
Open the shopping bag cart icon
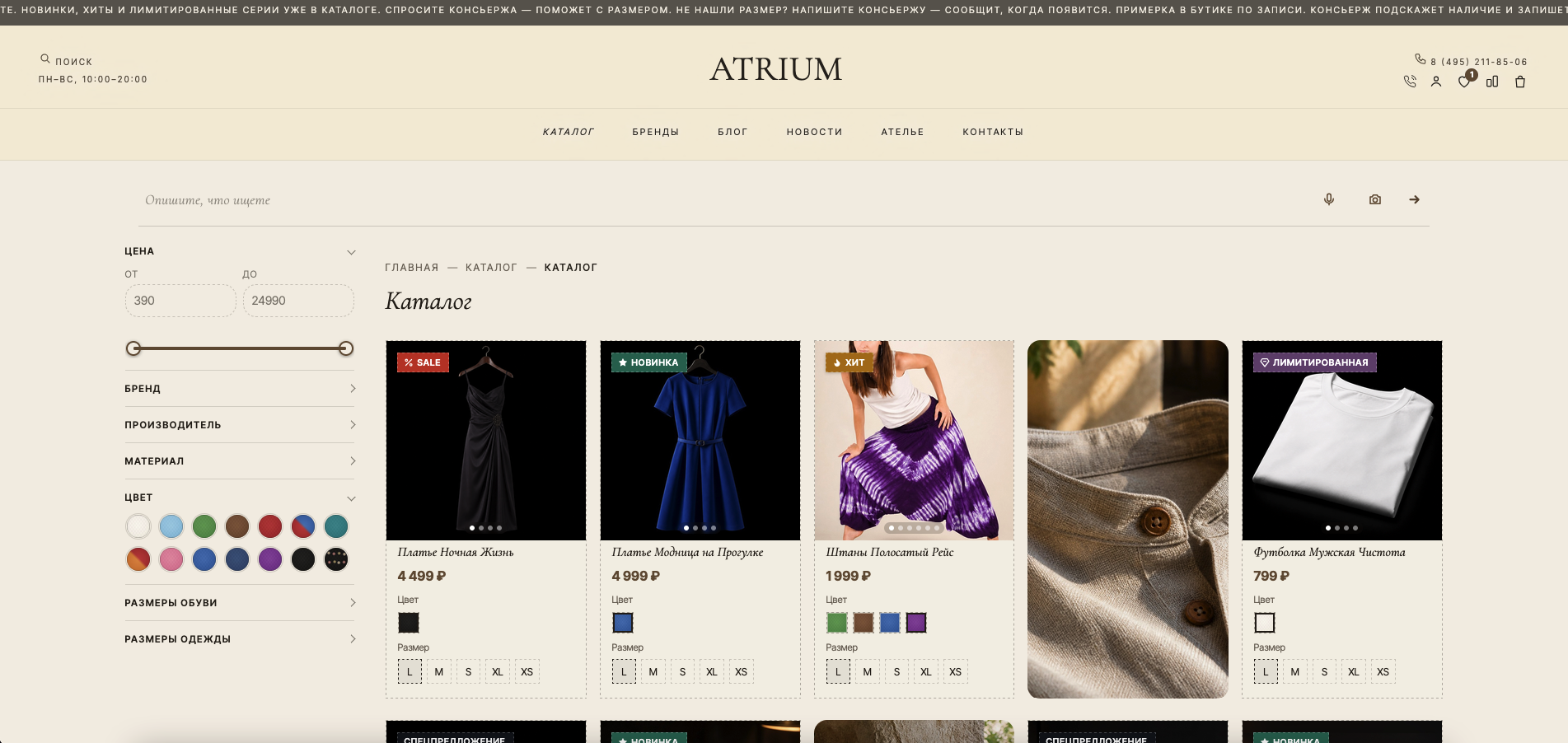click(x=1520, y=82)
